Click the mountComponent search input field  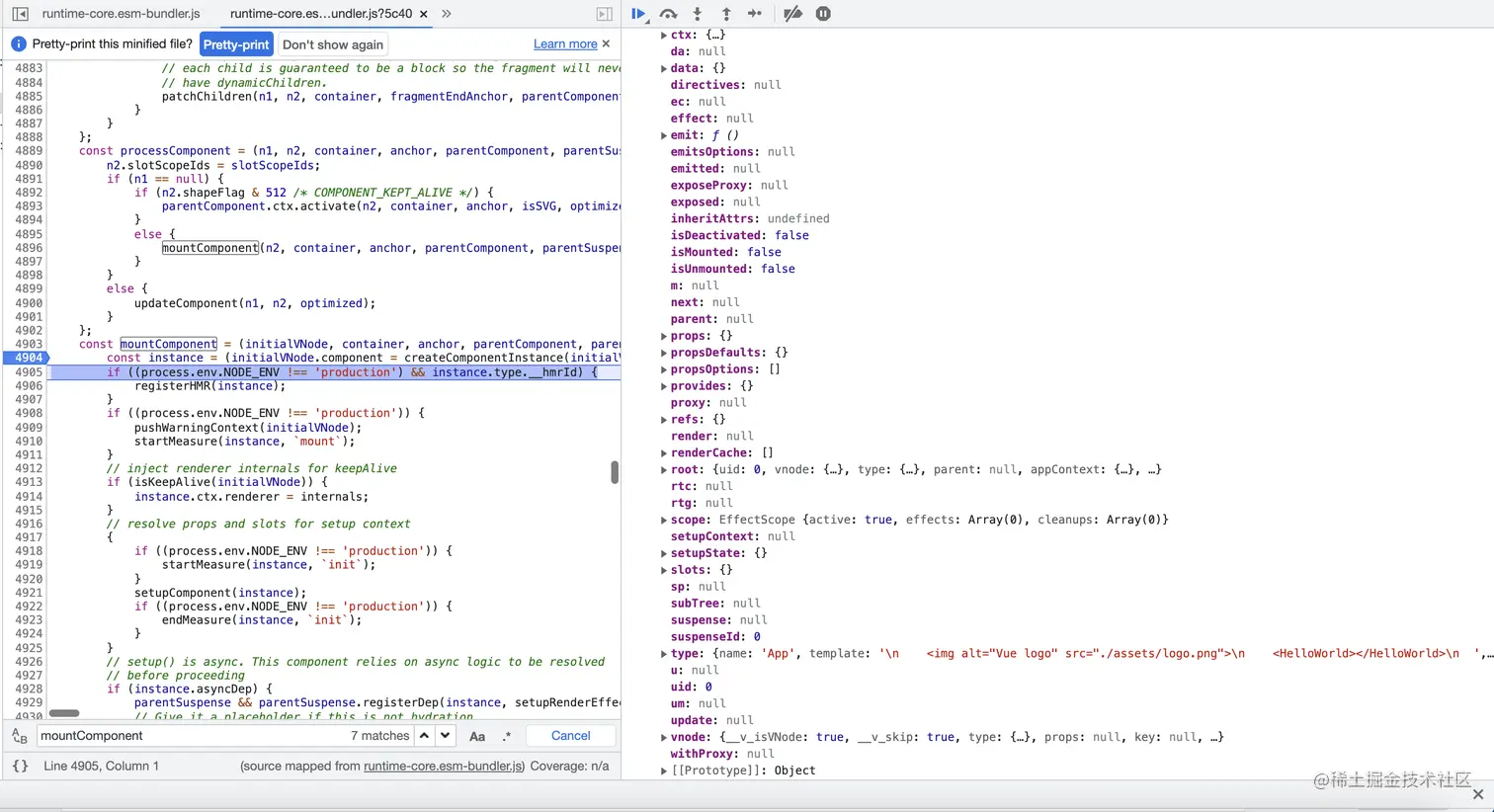pyautogui.click(x=193, y=736)
